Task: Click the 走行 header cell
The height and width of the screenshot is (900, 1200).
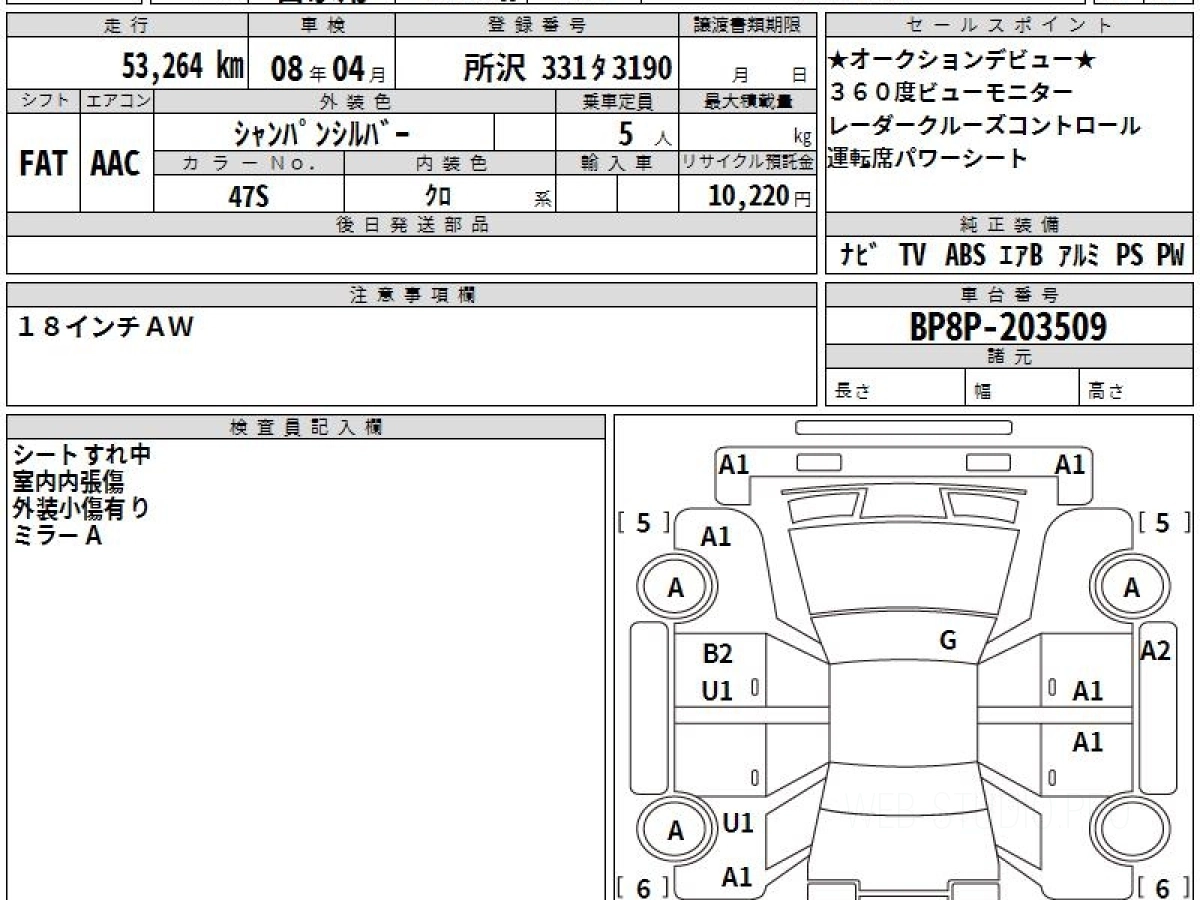Action: (126, 26)
